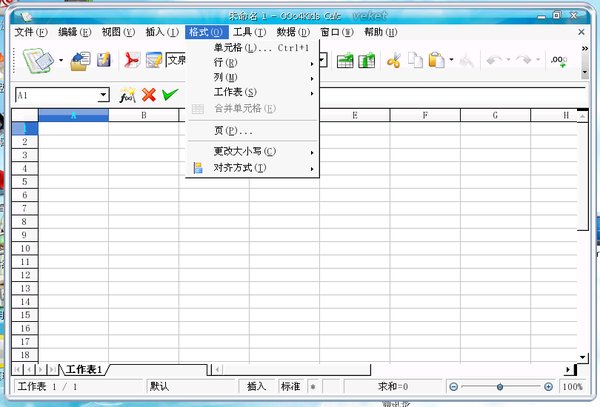Screen dimensions: 600x407
Task: Select column F header
Action: point(425,115)
